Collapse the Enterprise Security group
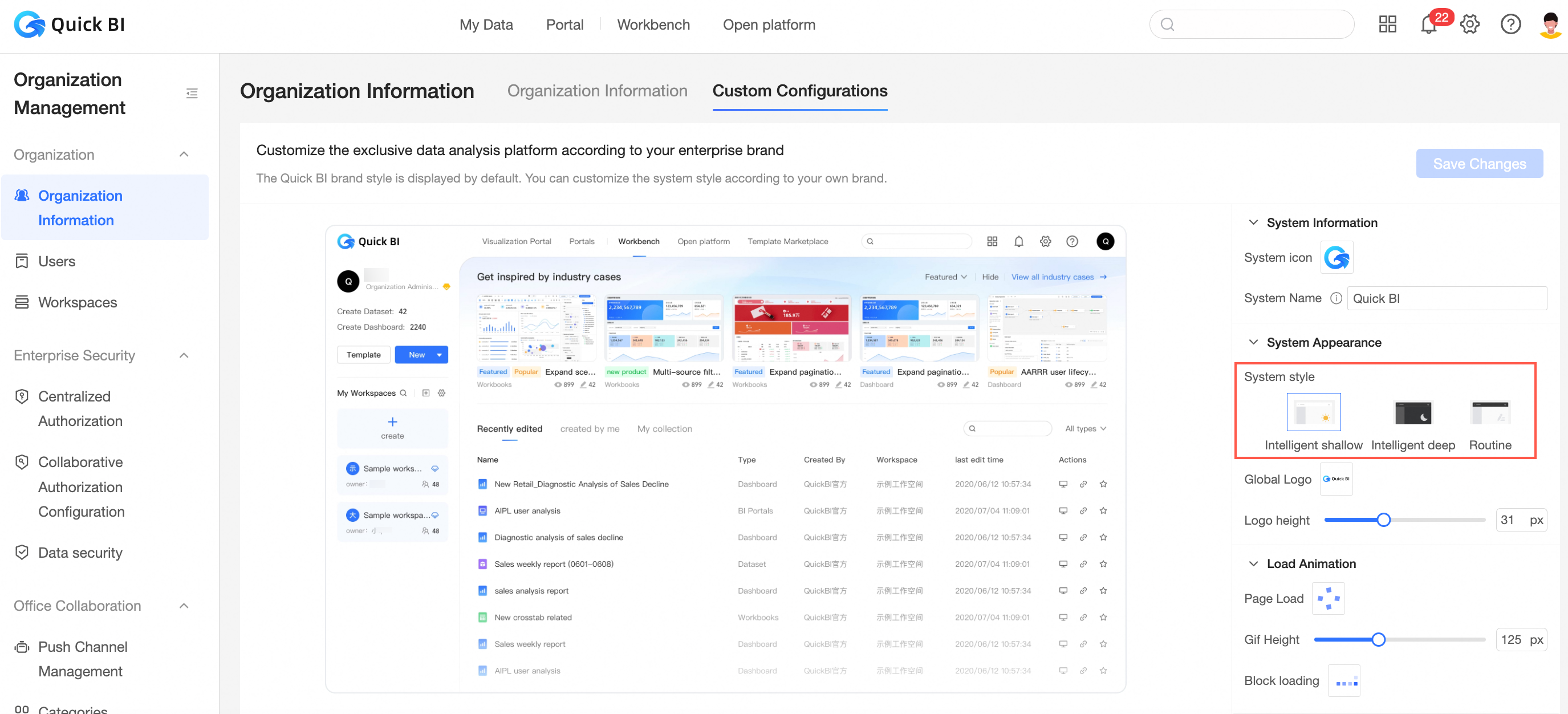This screenshot has height=714, width=1568. pos(184,355)
